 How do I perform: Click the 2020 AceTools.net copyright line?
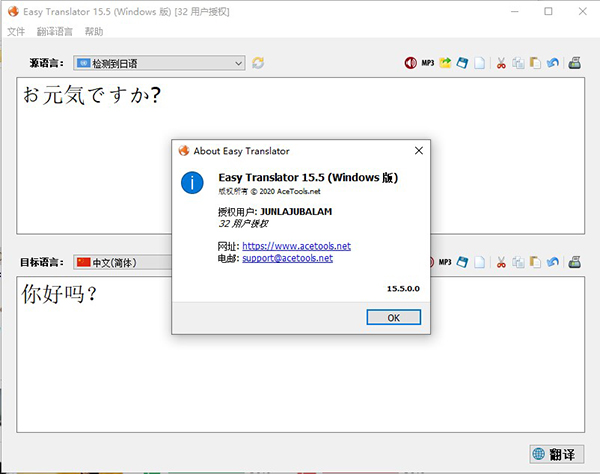269,191
